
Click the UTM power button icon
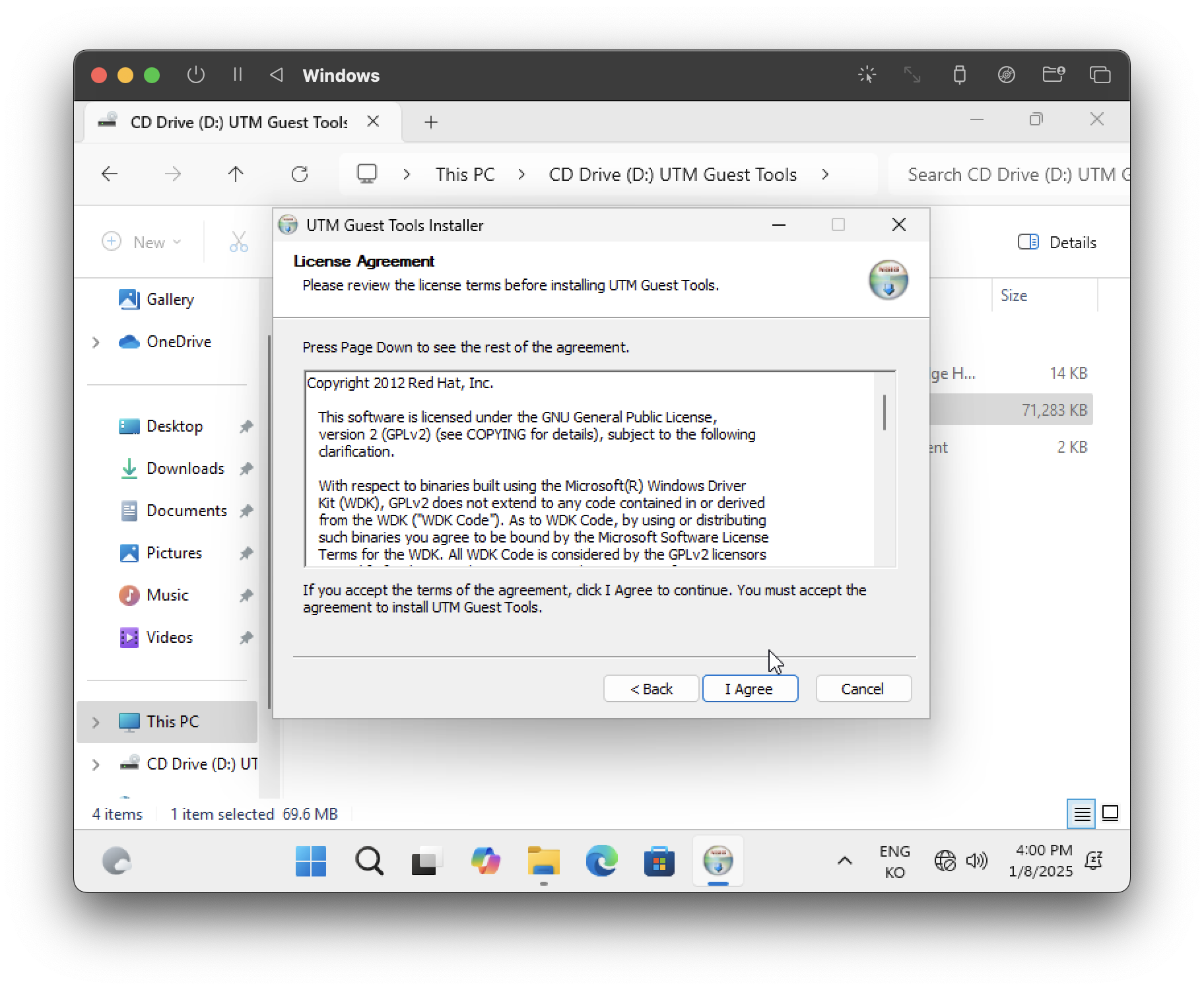[195, 75]
